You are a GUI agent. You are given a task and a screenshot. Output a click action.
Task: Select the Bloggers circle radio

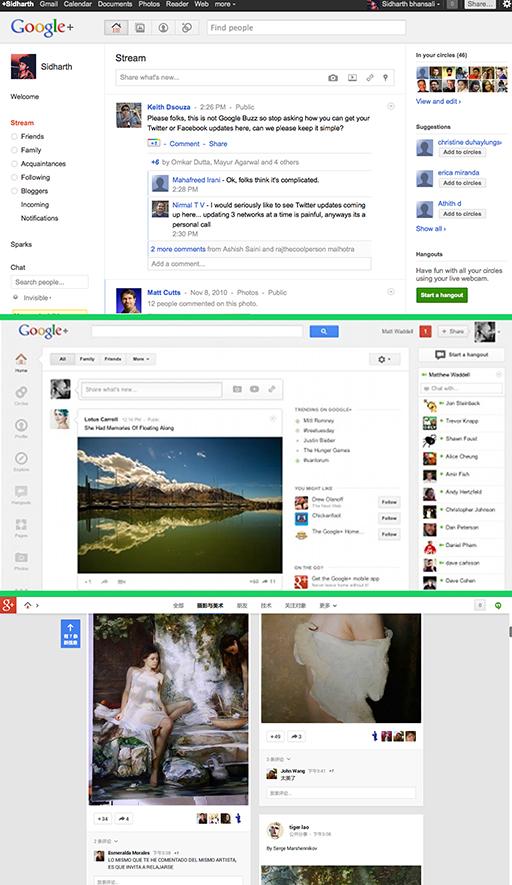[x=14, y=191]
